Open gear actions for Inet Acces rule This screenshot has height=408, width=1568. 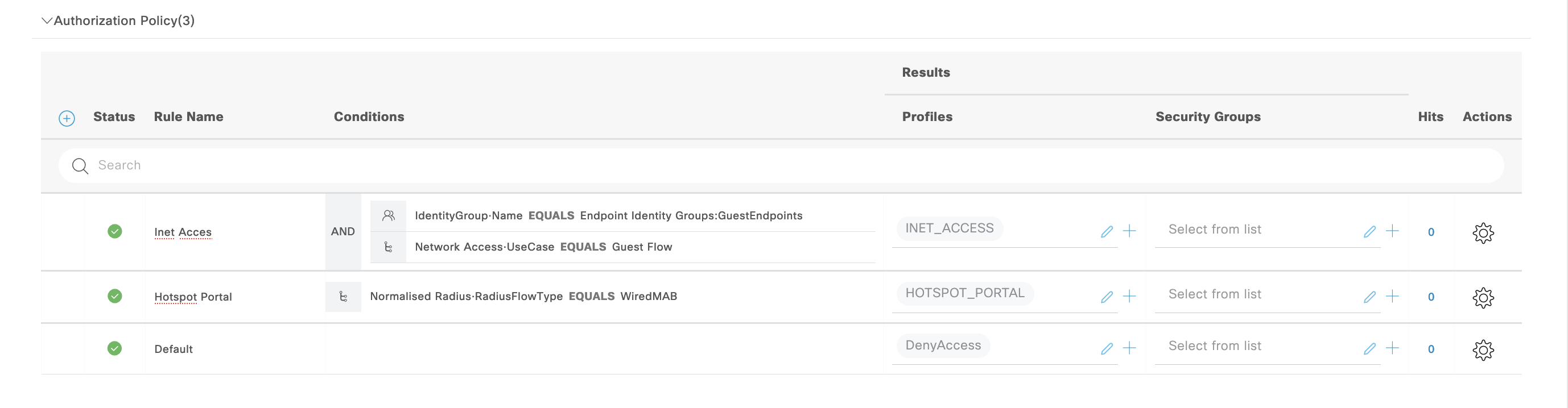click(1483, 232)
